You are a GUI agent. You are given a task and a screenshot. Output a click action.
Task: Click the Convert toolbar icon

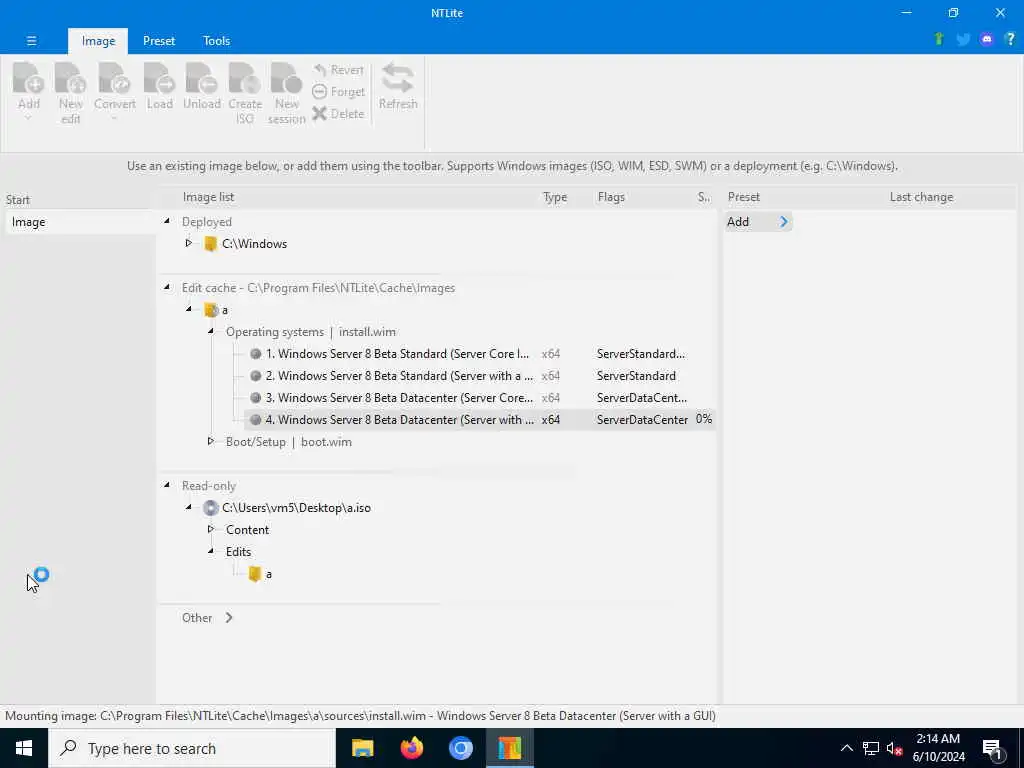click(114, 78)
